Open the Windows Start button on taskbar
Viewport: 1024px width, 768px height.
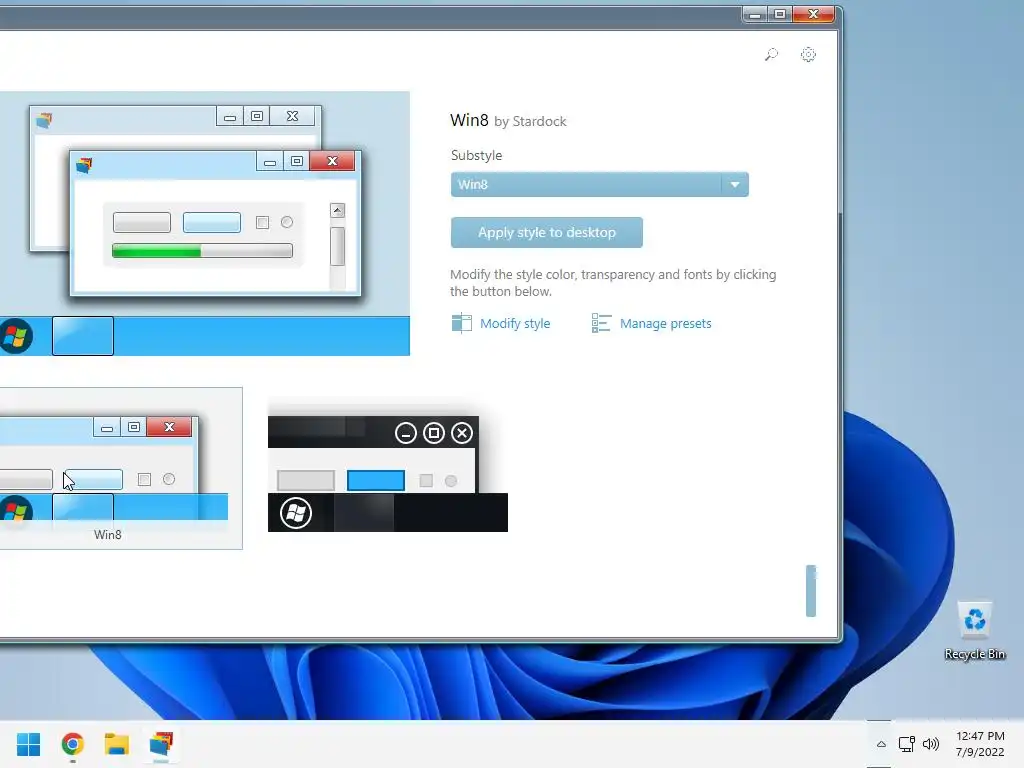(x=28, y=744)
